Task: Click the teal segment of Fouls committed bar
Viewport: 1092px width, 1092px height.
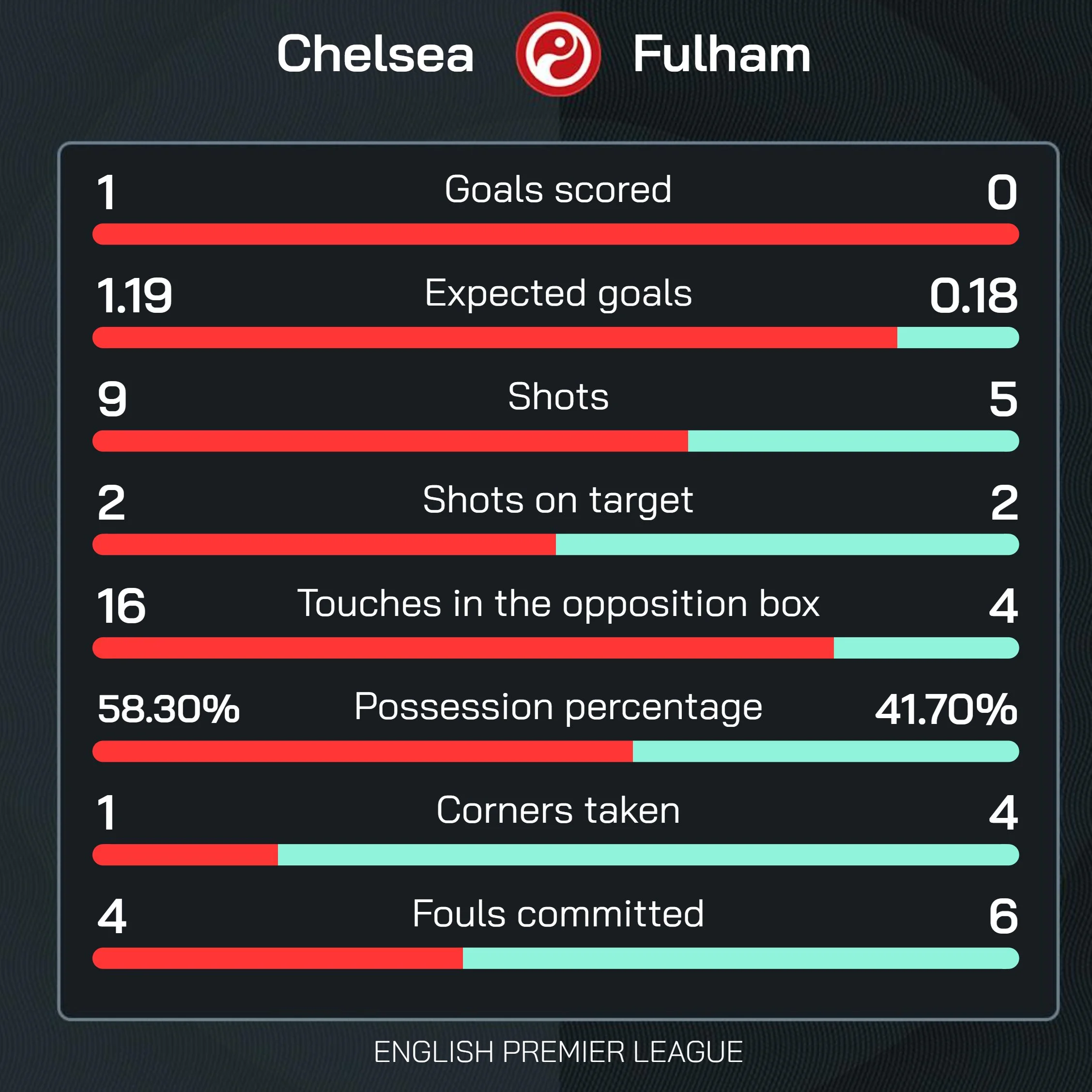Action: tap(740, 958)
